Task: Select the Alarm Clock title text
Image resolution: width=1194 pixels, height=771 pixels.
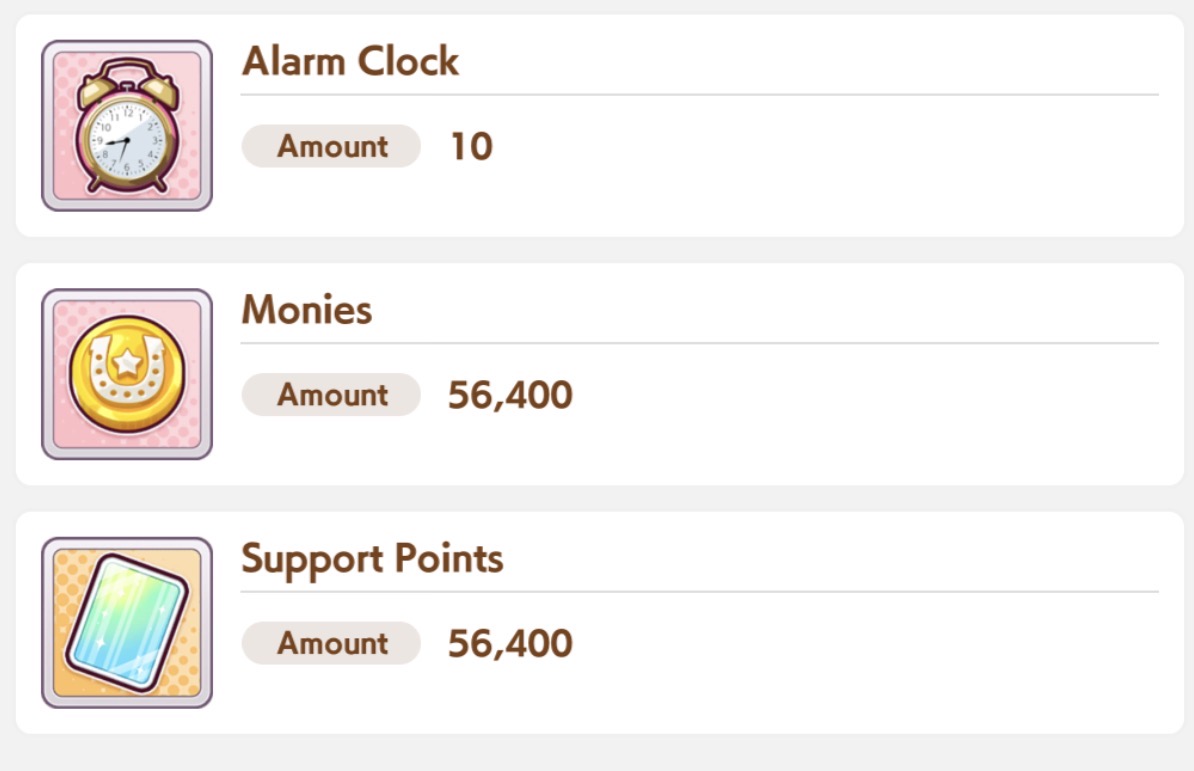Action: point(350,61)
